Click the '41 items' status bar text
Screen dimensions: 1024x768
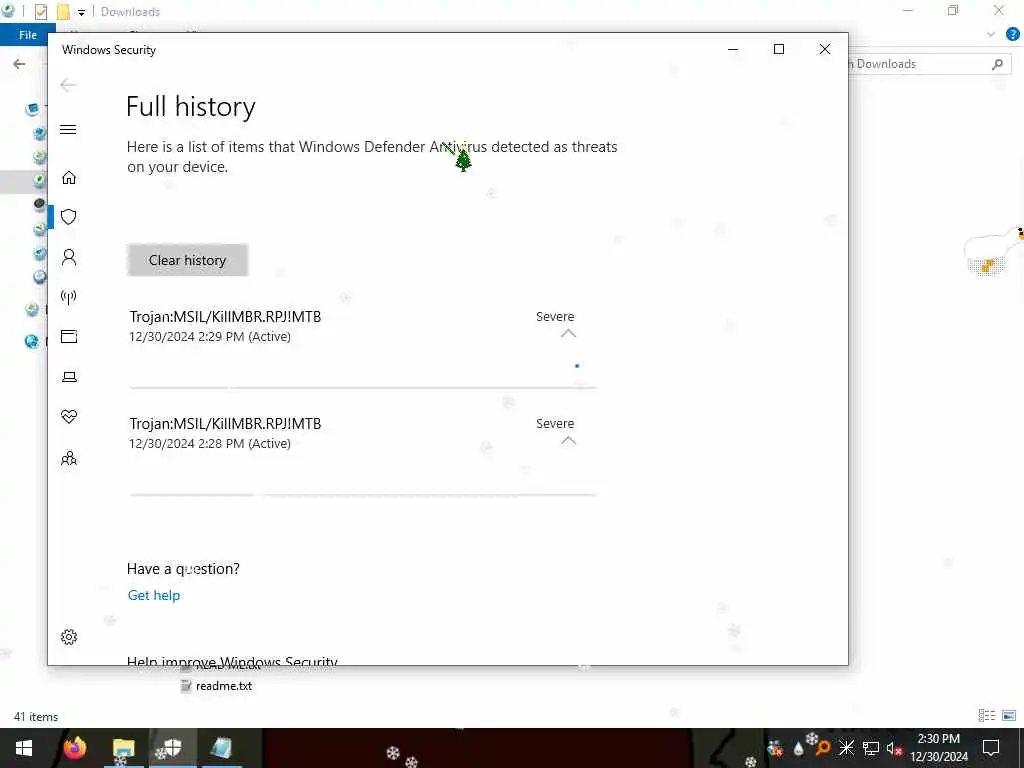pyautogui.click(x=36, y=716)
